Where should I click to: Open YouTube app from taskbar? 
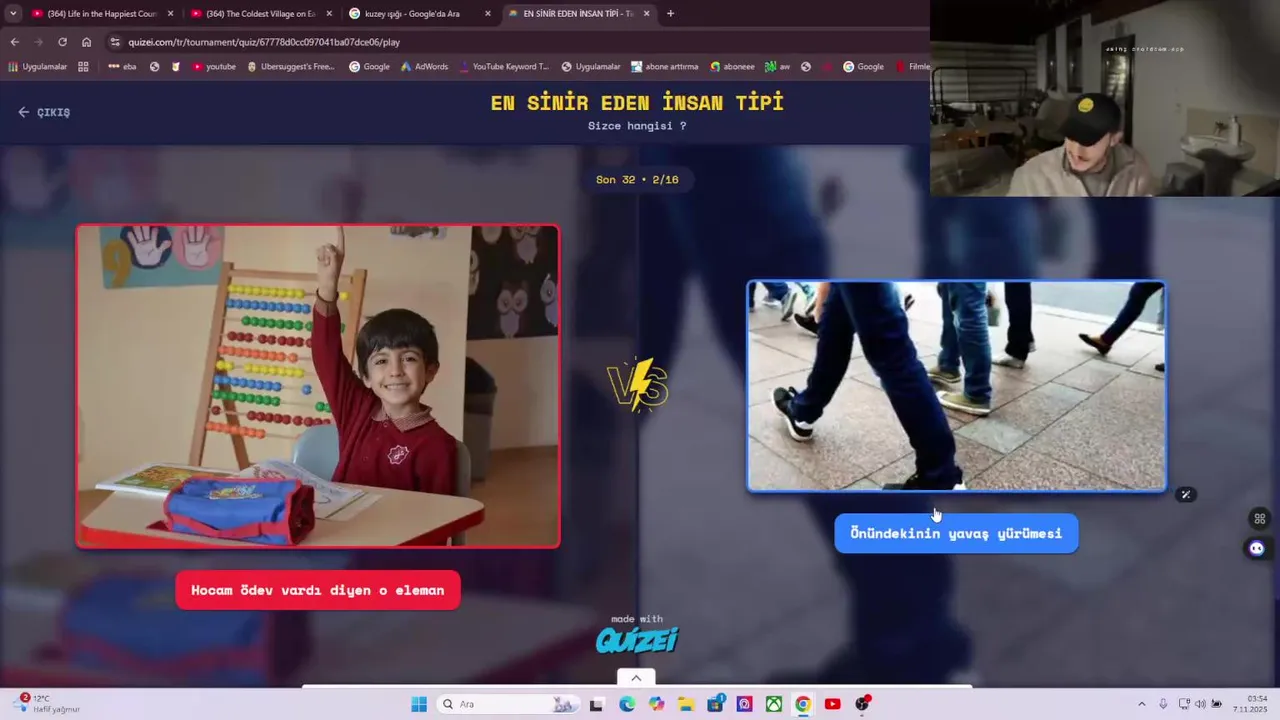tap(832, 704)
